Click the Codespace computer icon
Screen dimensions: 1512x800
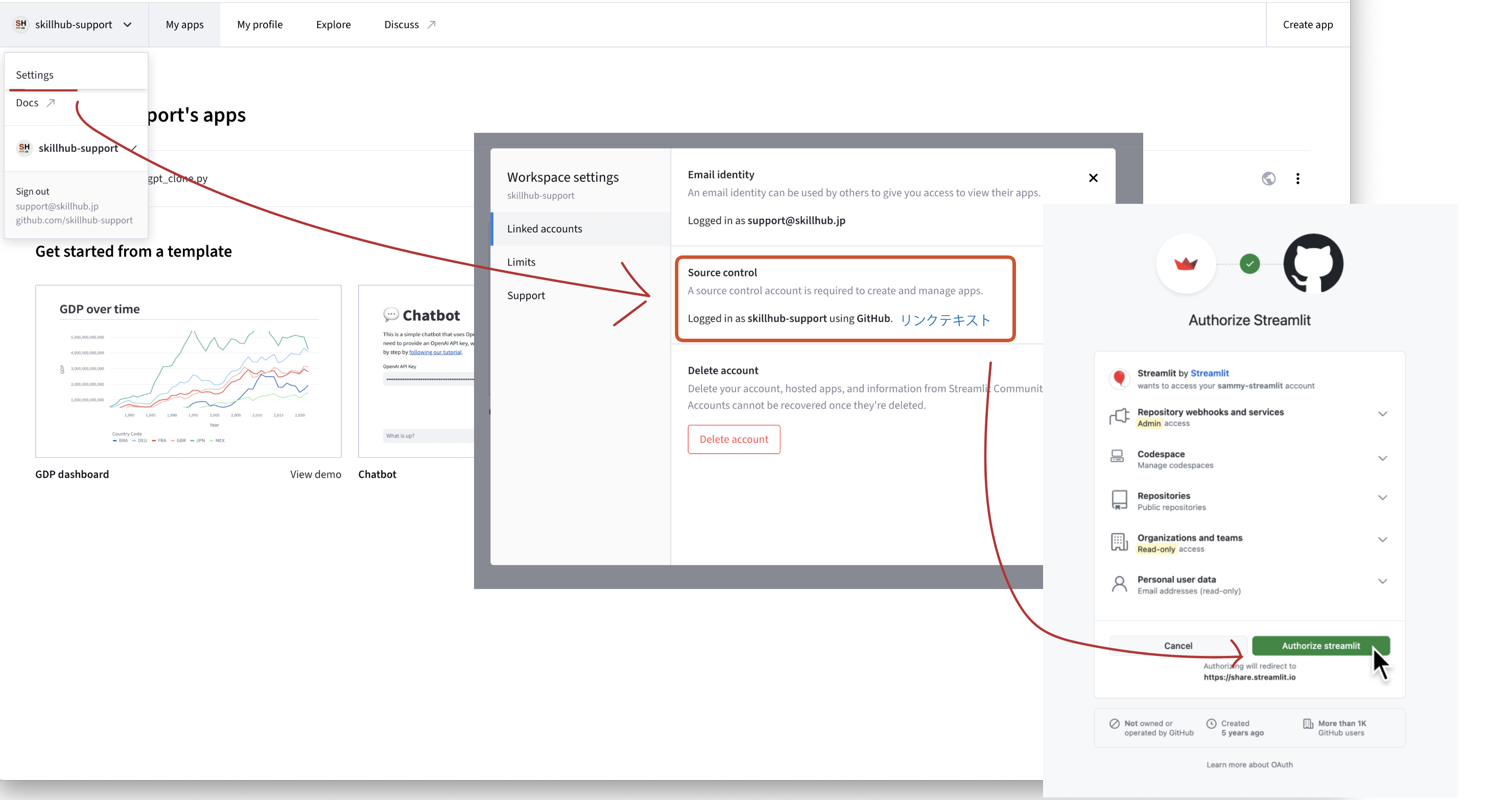[1117, 456]
